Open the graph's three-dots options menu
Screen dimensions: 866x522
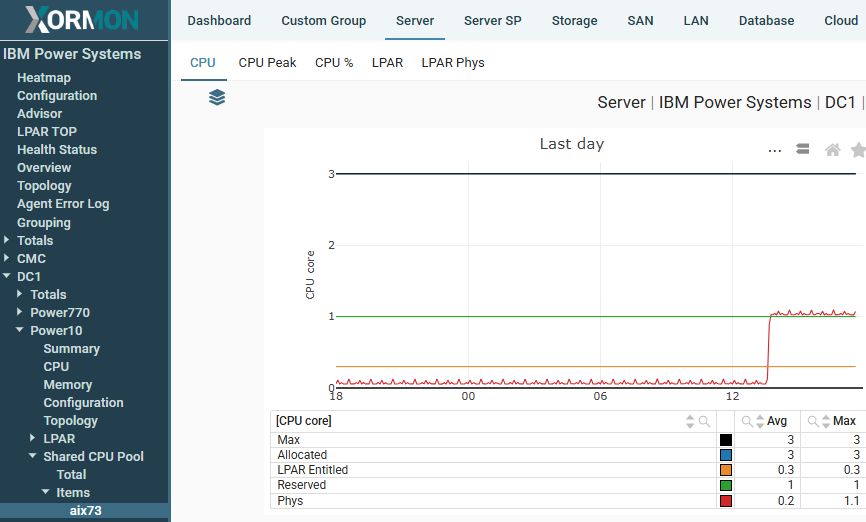[774, 150]
